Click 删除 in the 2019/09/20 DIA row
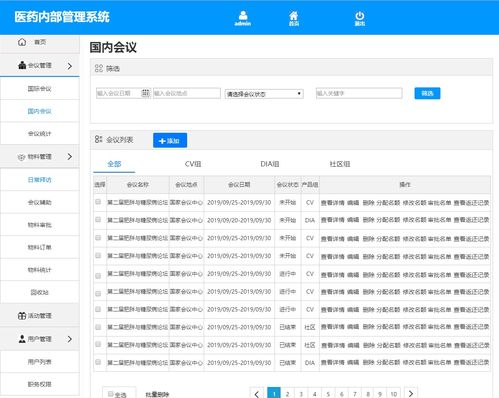Screen dimensions: 499x398 click(369, 220)
